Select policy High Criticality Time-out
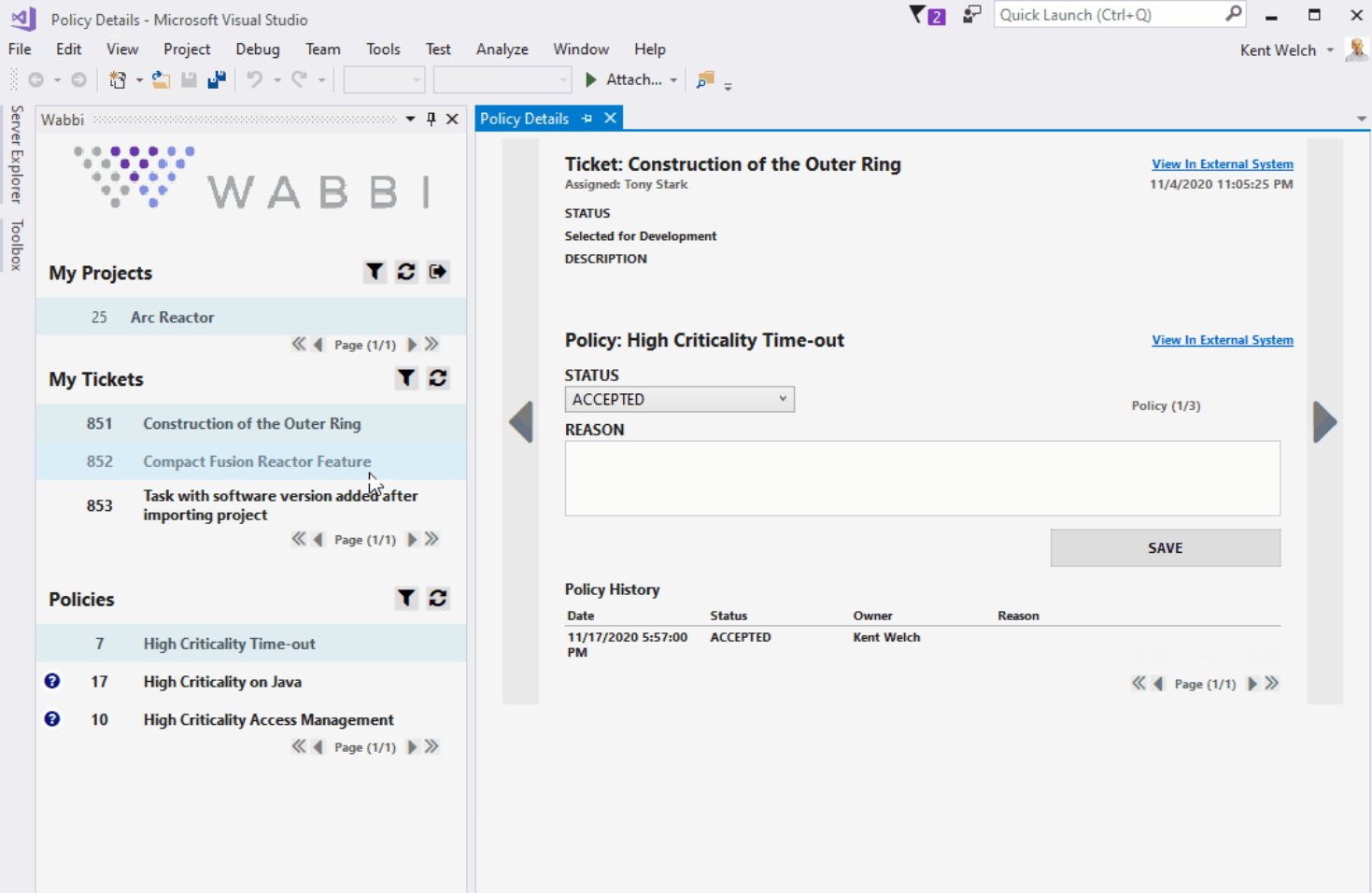 pyautogui.click(x=251, y=644)
